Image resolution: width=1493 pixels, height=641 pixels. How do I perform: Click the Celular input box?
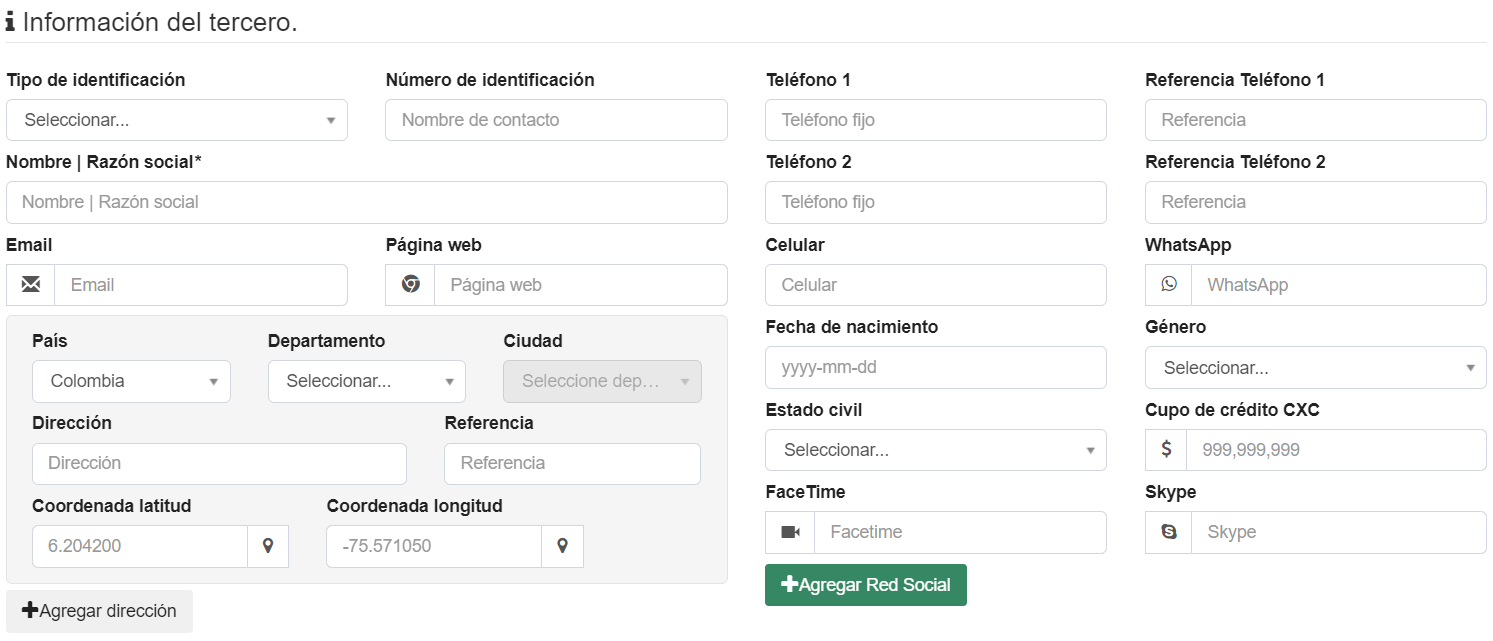(x=935, y=285)
